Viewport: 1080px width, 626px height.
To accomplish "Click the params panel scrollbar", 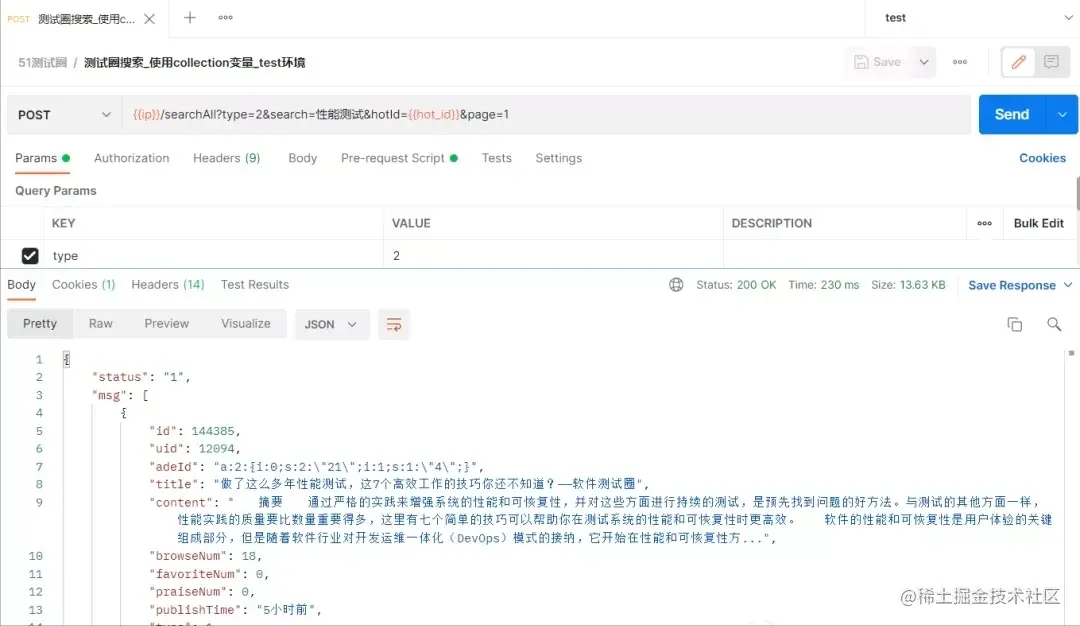I will coord(1077,193).
